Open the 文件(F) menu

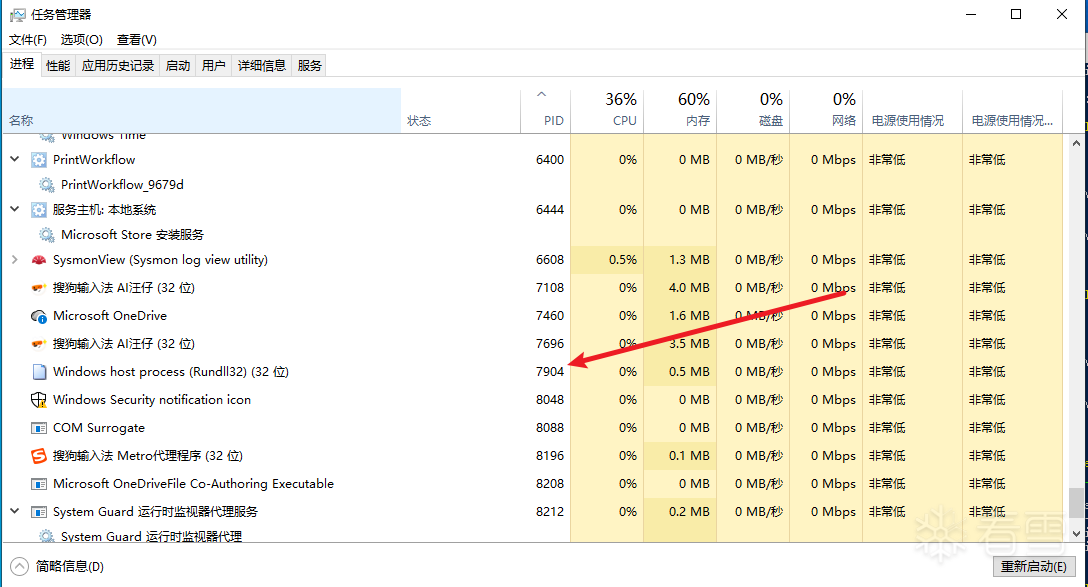pos(28,40)
